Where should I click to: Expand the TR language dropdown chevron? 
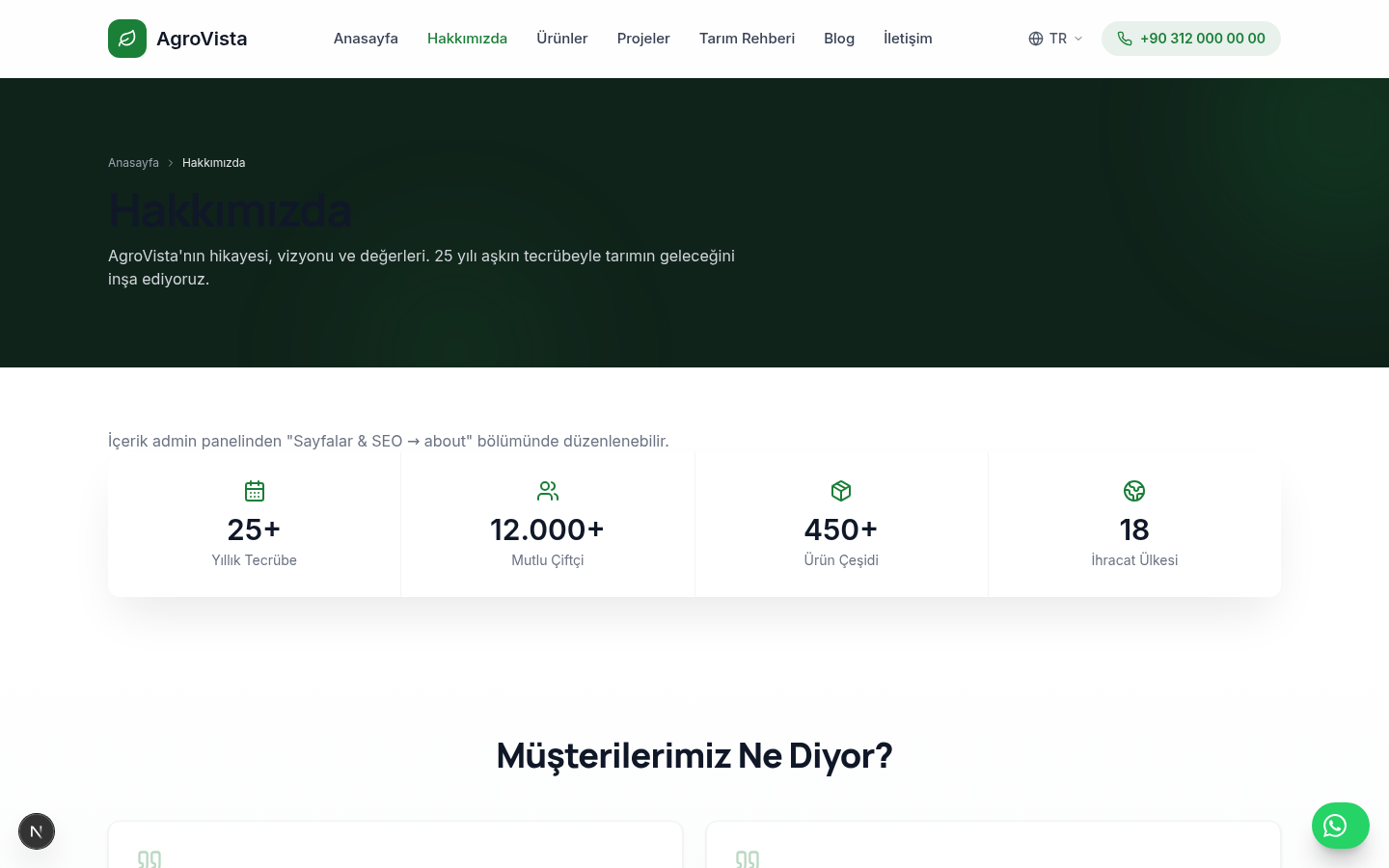[1078, 39]
